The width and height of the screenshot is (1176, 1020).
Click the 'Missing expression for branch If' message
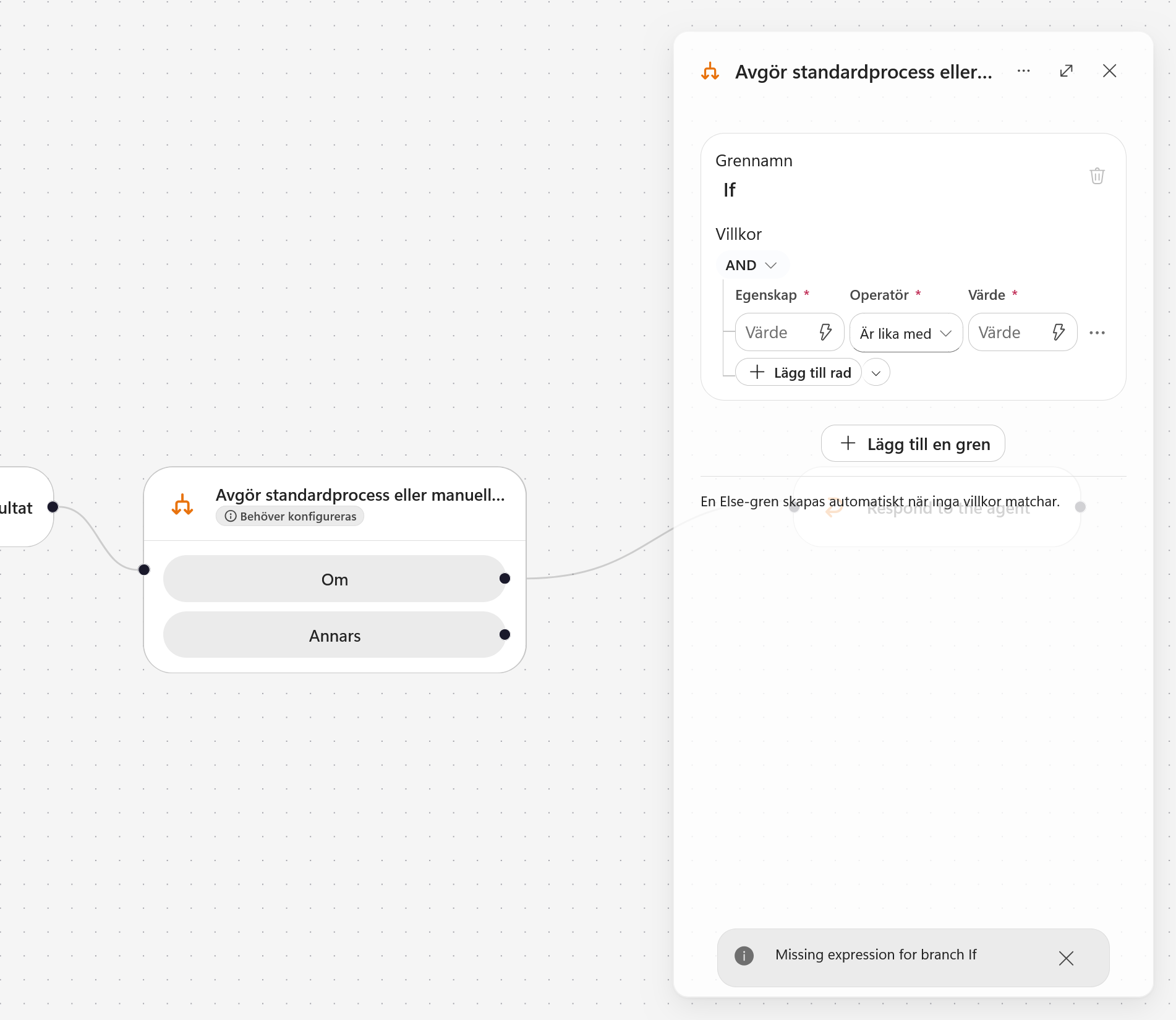(876, 955)
